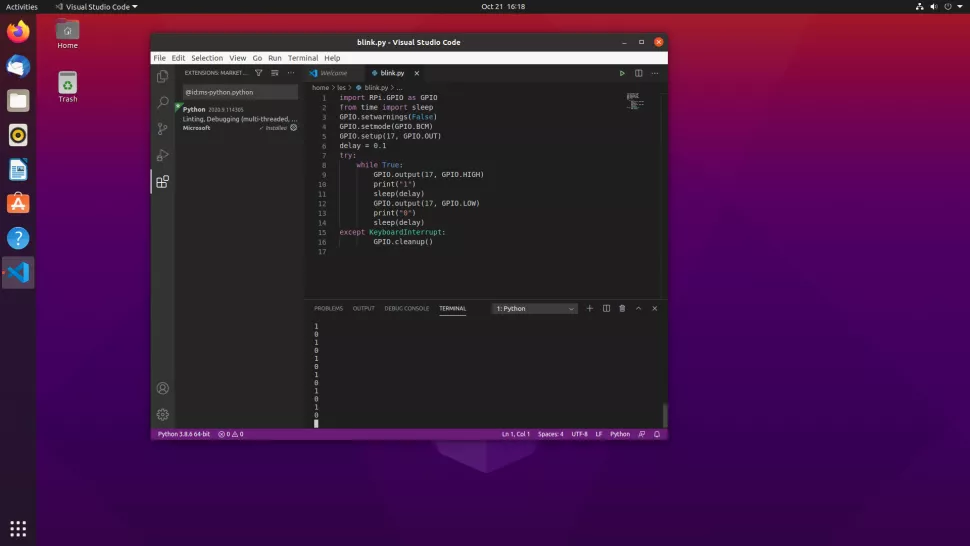
Task: Switch to the Welcome editor tab
Action: tap(333, 73)
